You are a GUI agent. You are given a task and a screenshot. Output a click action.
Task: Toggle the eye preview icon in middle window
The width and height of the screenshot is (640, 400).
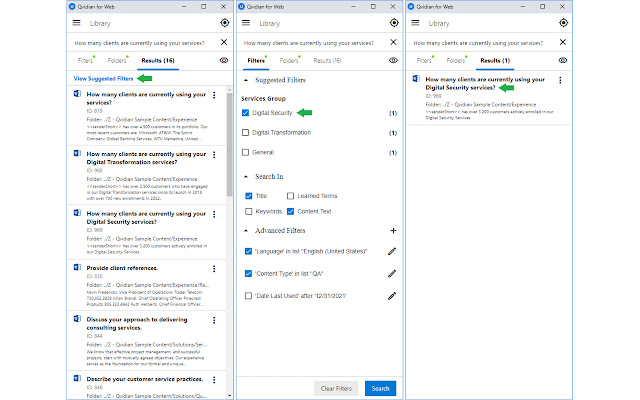[x=393, y=60]
